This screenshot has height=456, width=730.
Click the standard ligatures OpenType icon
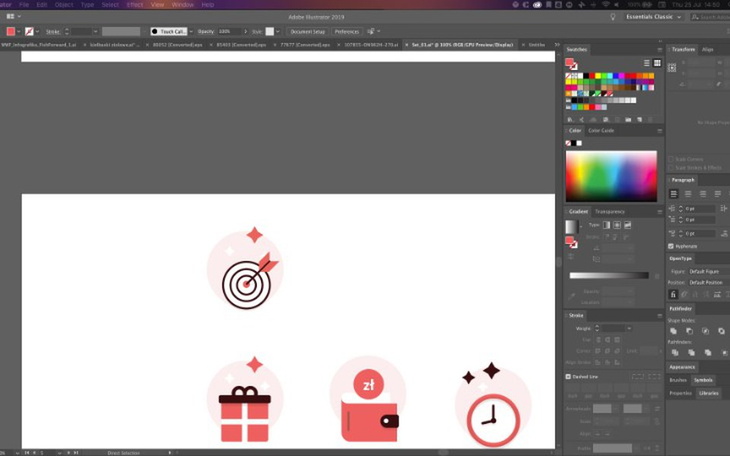coord(673,295)
